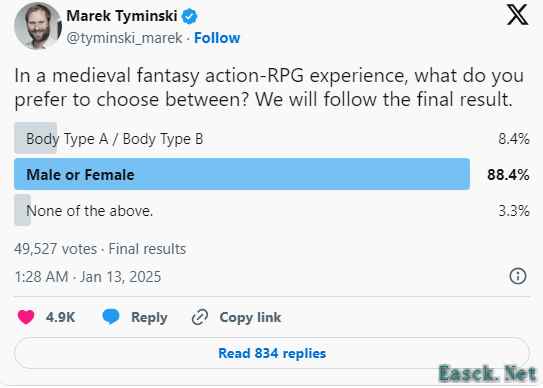The image size is (543, 388).
Task: Click the 49,527 votes text
Action: 55,249
